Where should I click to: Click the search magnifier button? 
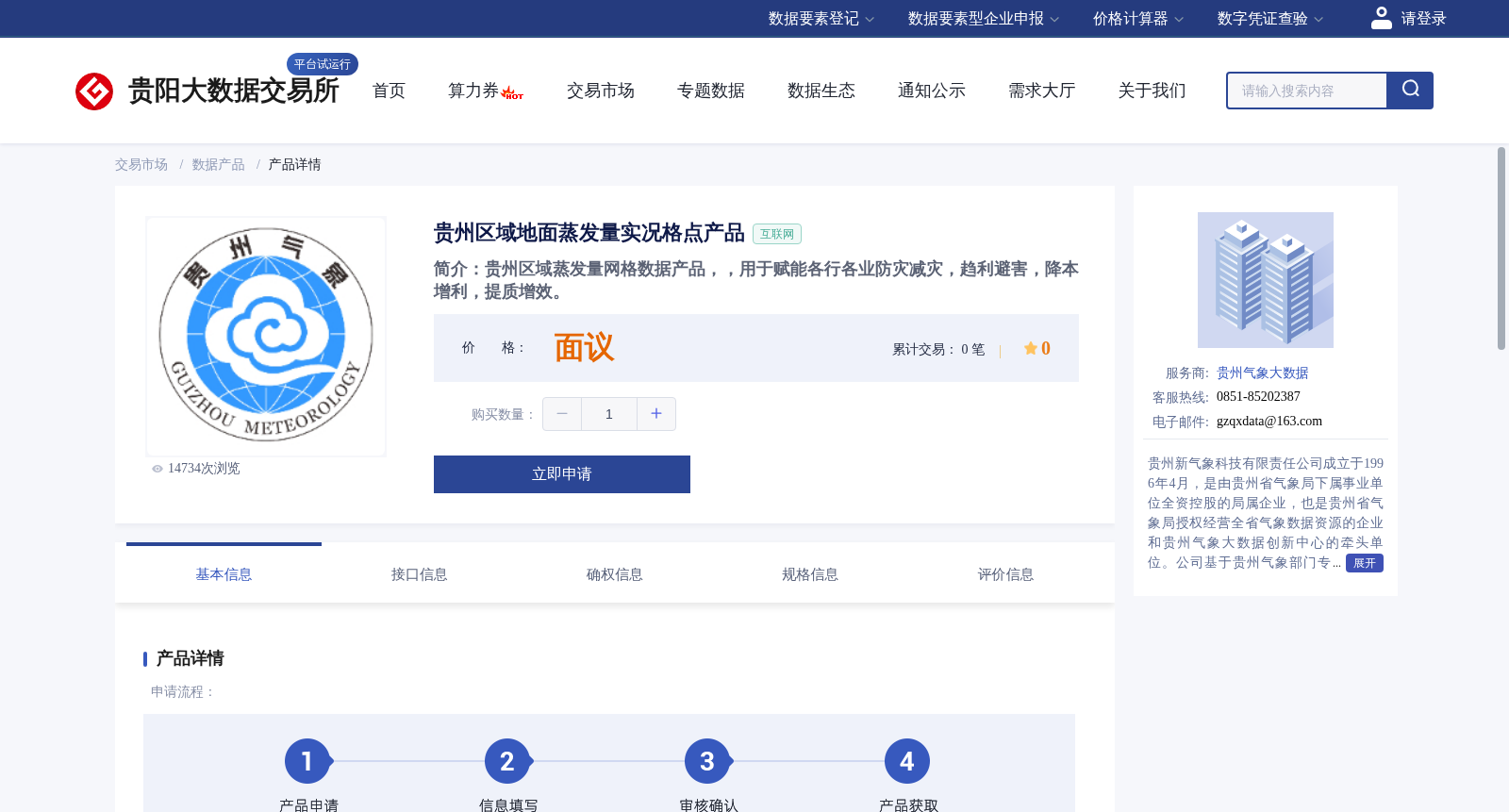1410,91
